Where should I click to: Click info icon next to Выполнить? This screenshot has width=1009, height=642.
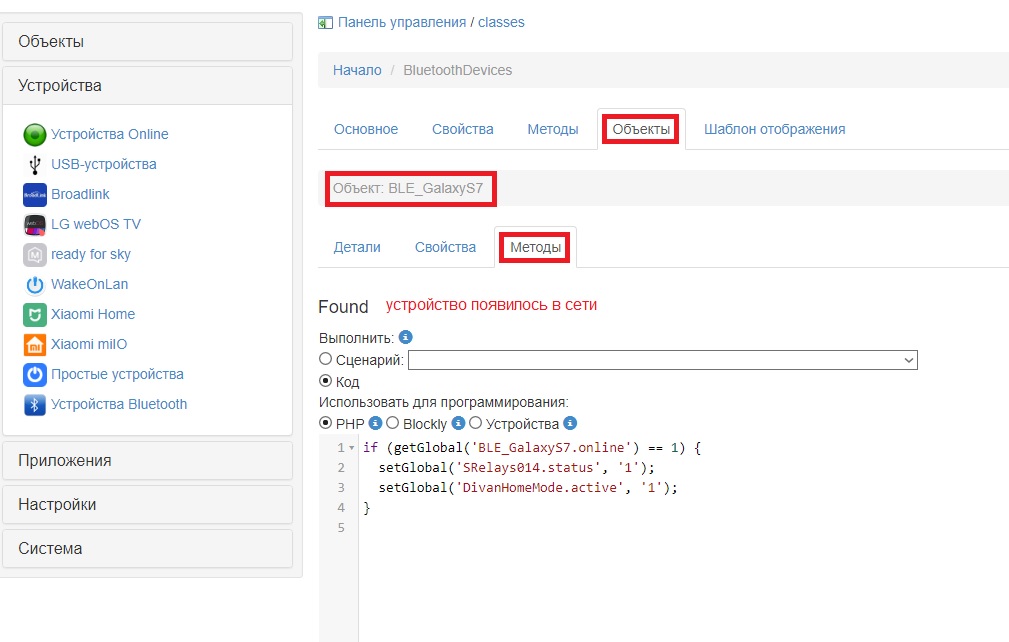pyautogui.click(x=405, y=338)
